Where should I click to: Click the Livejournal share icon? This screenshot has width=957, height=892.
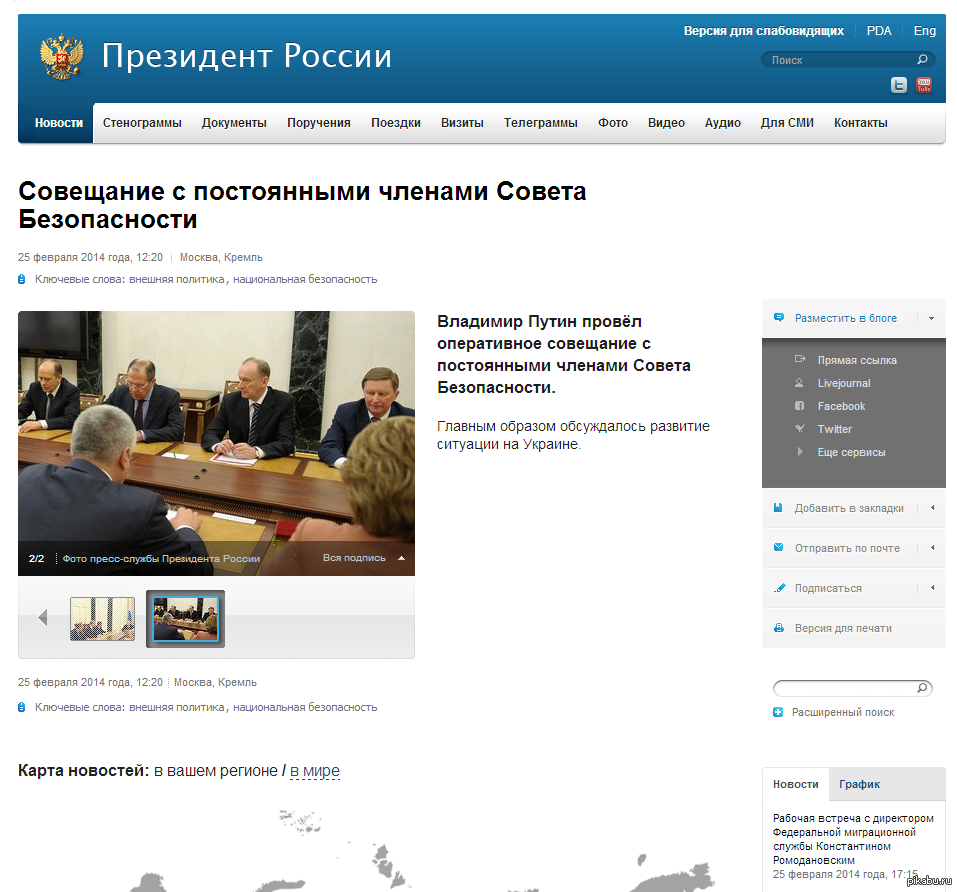click(799, 383)
